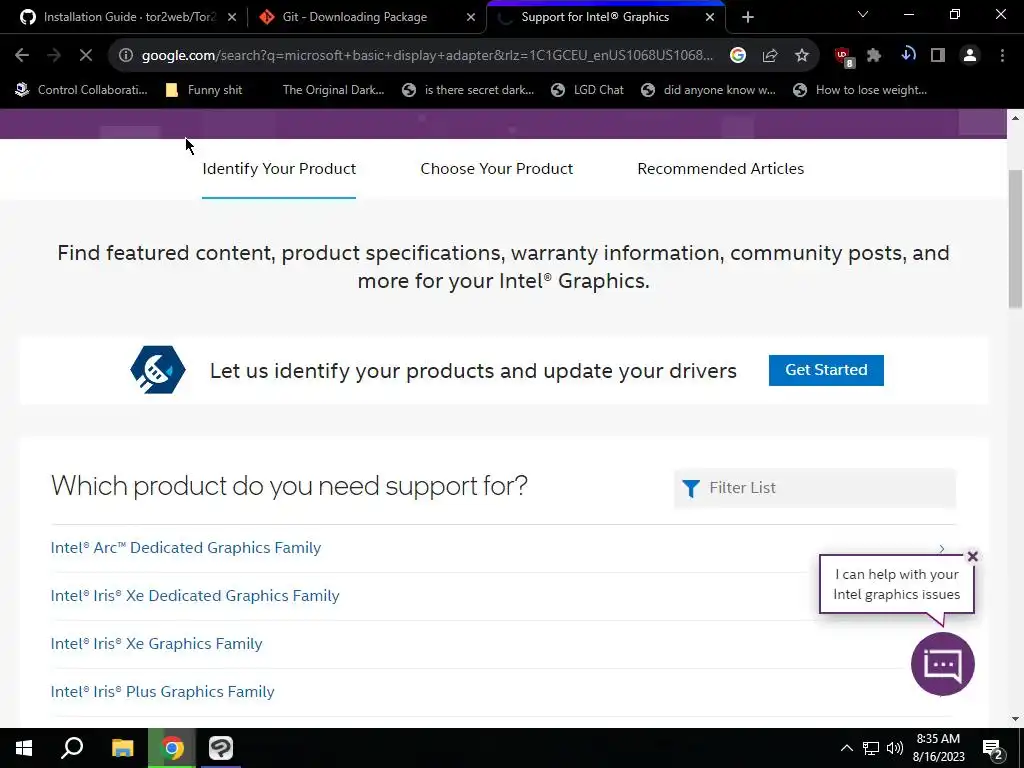
Task: Click the filter funnel icon
Action: pos(691,488)
